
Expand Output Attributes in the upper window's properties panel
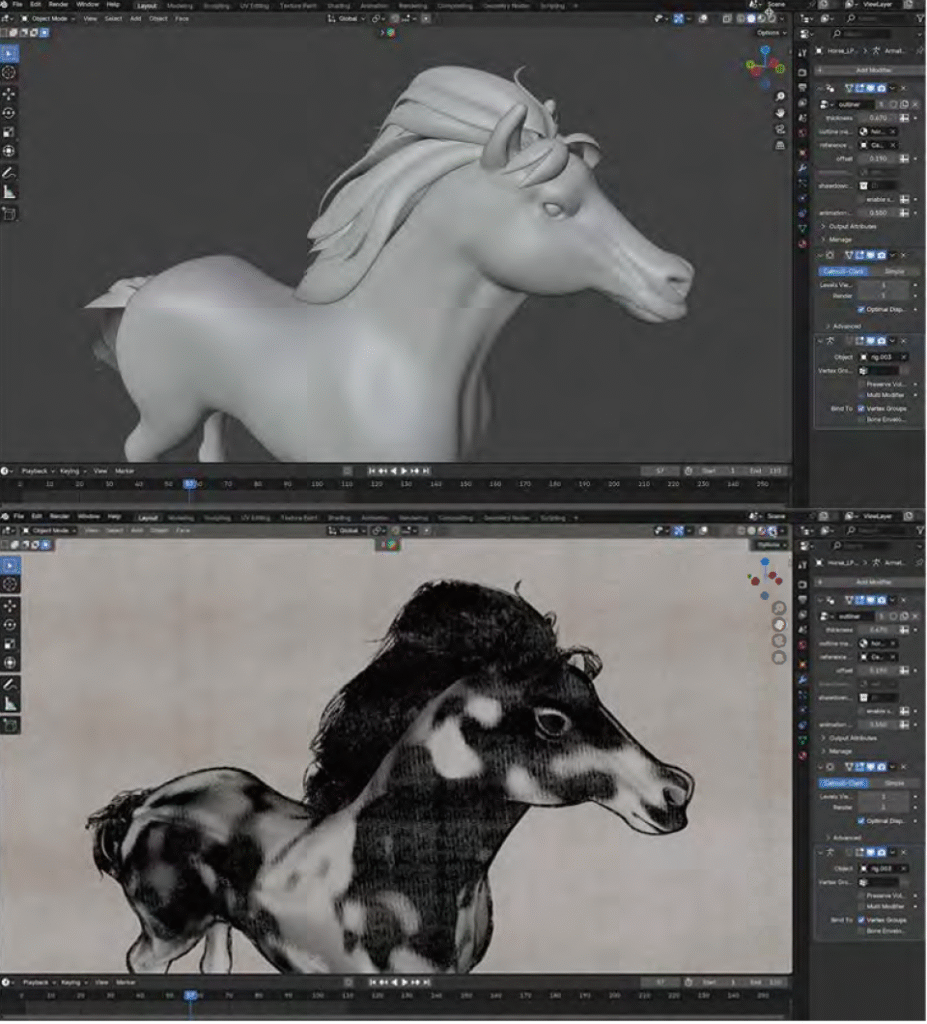[852, 227]
